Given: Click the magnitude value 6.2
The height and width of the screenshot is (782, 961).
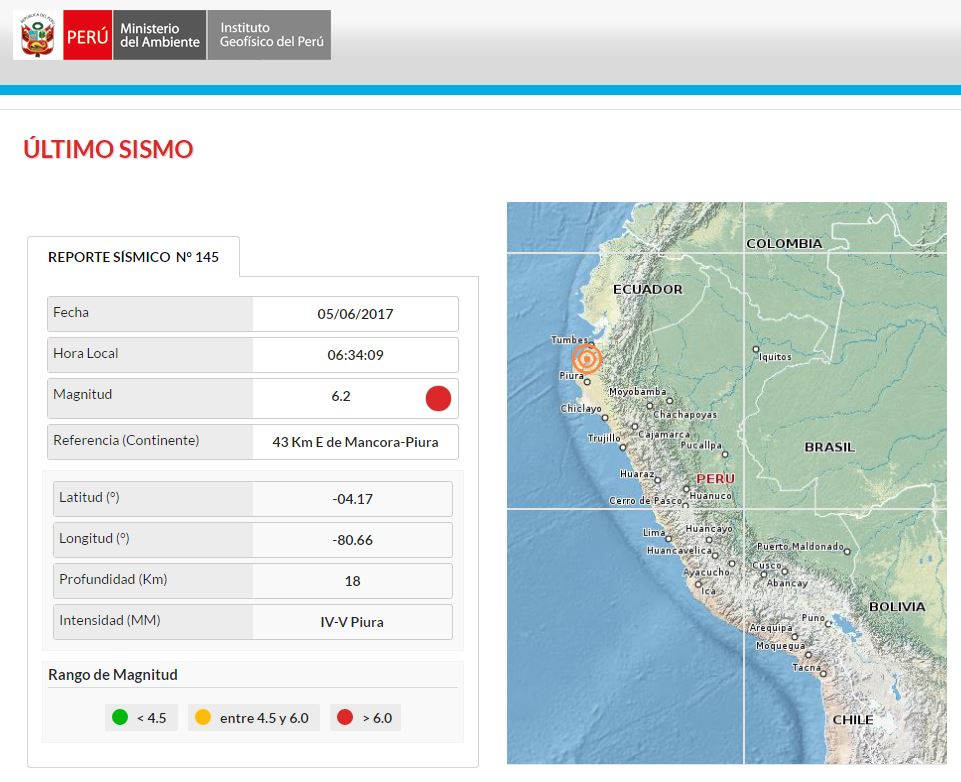Looking at the screenshot, I should tap(341, 397).
